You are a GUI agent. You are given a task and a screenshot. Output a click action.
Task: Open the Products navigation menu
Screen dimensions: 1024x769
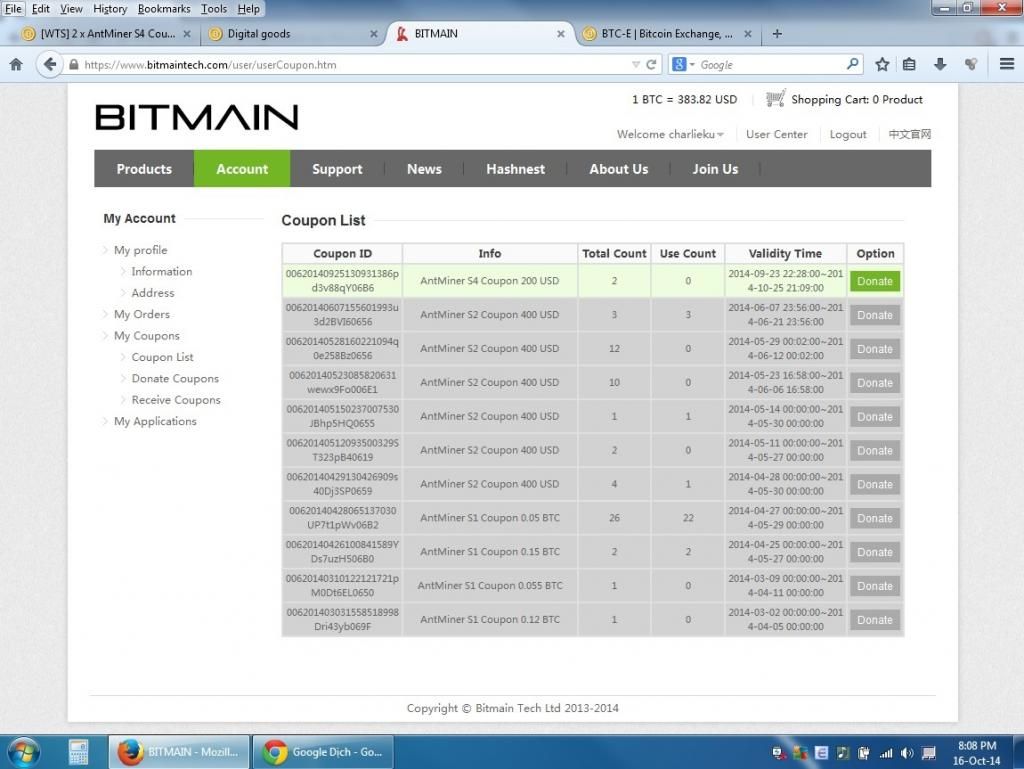[144, 169]
